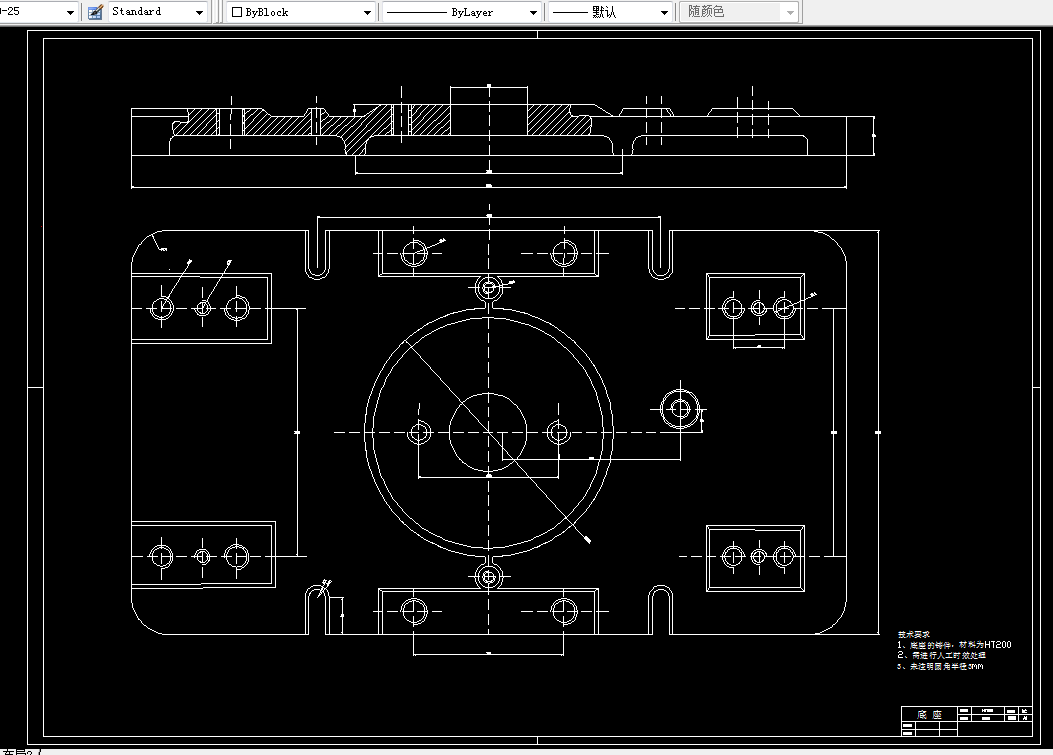Image resolution: width=1053 pixels, height=755 pixels.
Task: Select note line 2 about 人工时效处理
Action: pos(942,656)
